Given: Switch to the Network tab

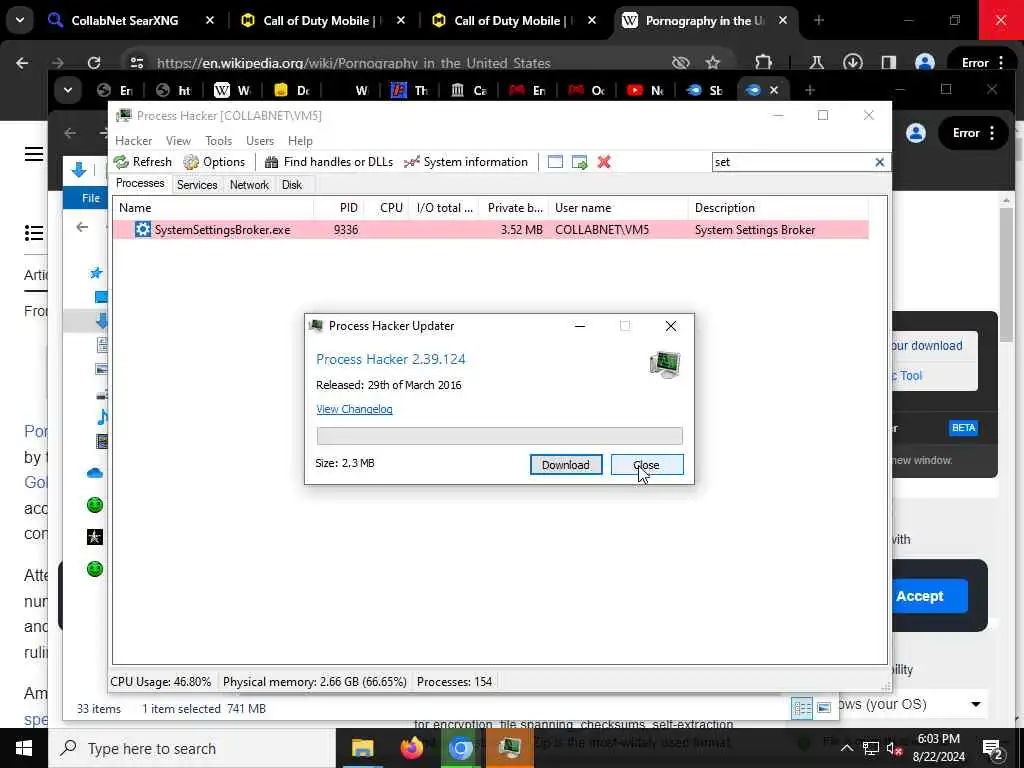Looking at the screenshot, I should click(249, 185).
